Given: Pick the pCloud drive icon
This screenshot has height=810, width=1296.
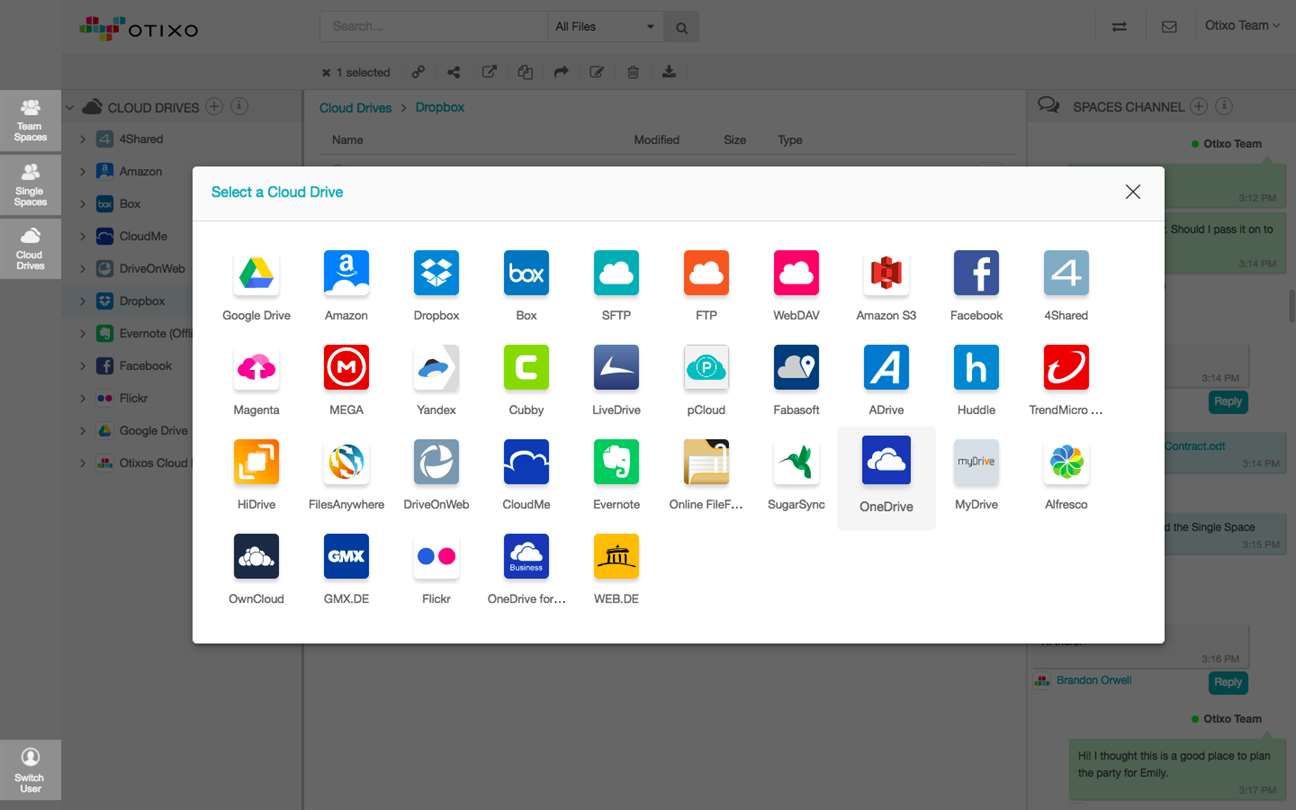Looking at the screenshot, I should tap(706, 367).
